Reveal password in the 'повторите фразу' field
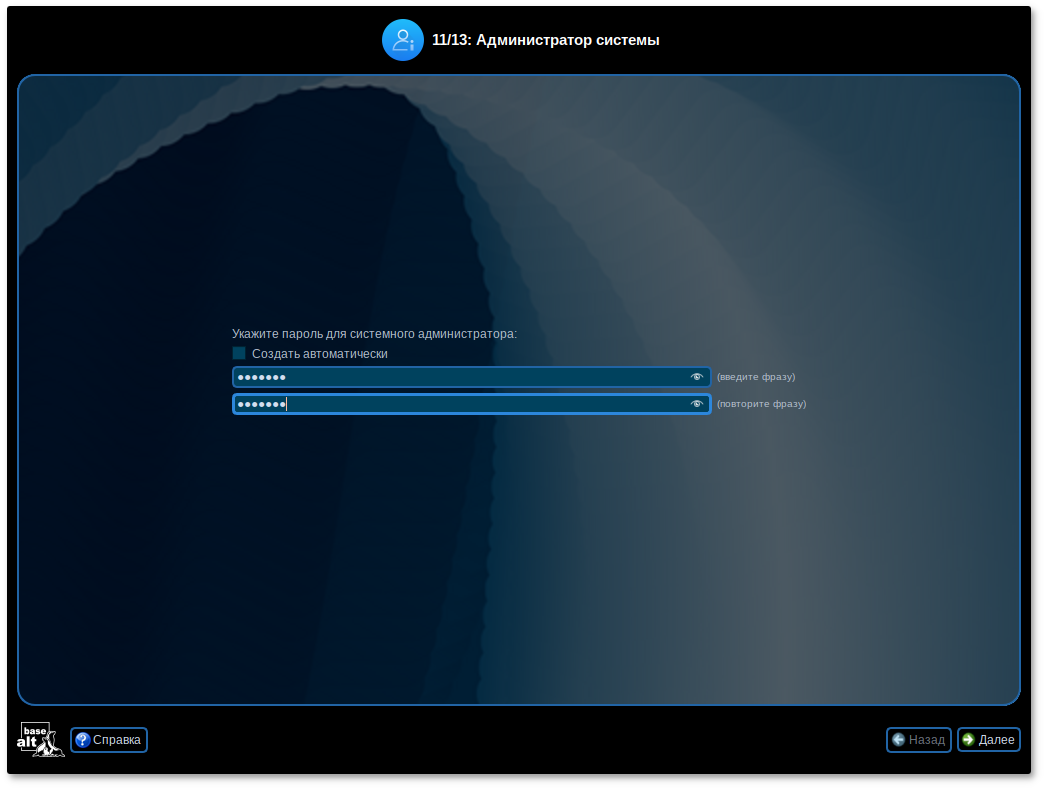 point(697,404)
